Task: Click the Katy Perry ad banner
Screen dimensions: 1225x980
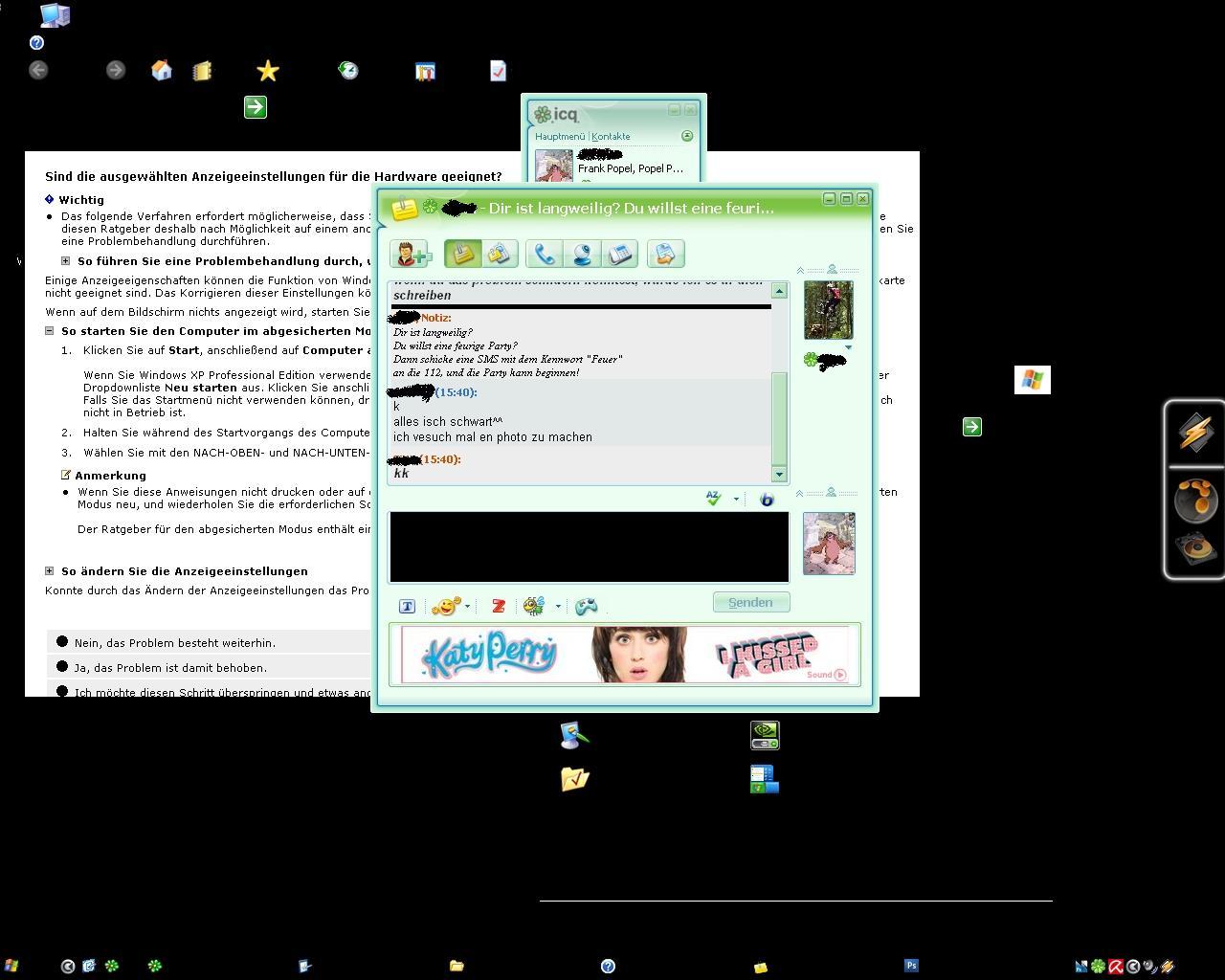Action: click(625, 655)
